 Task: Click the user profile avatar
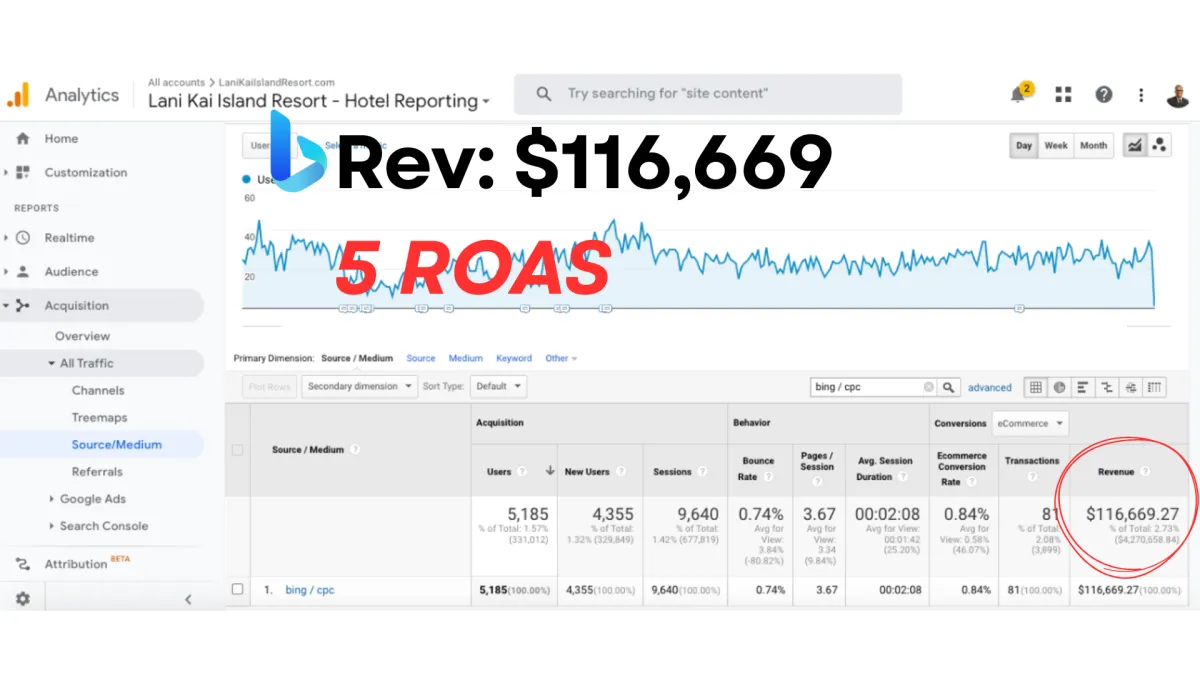[x=1177, y=94]
